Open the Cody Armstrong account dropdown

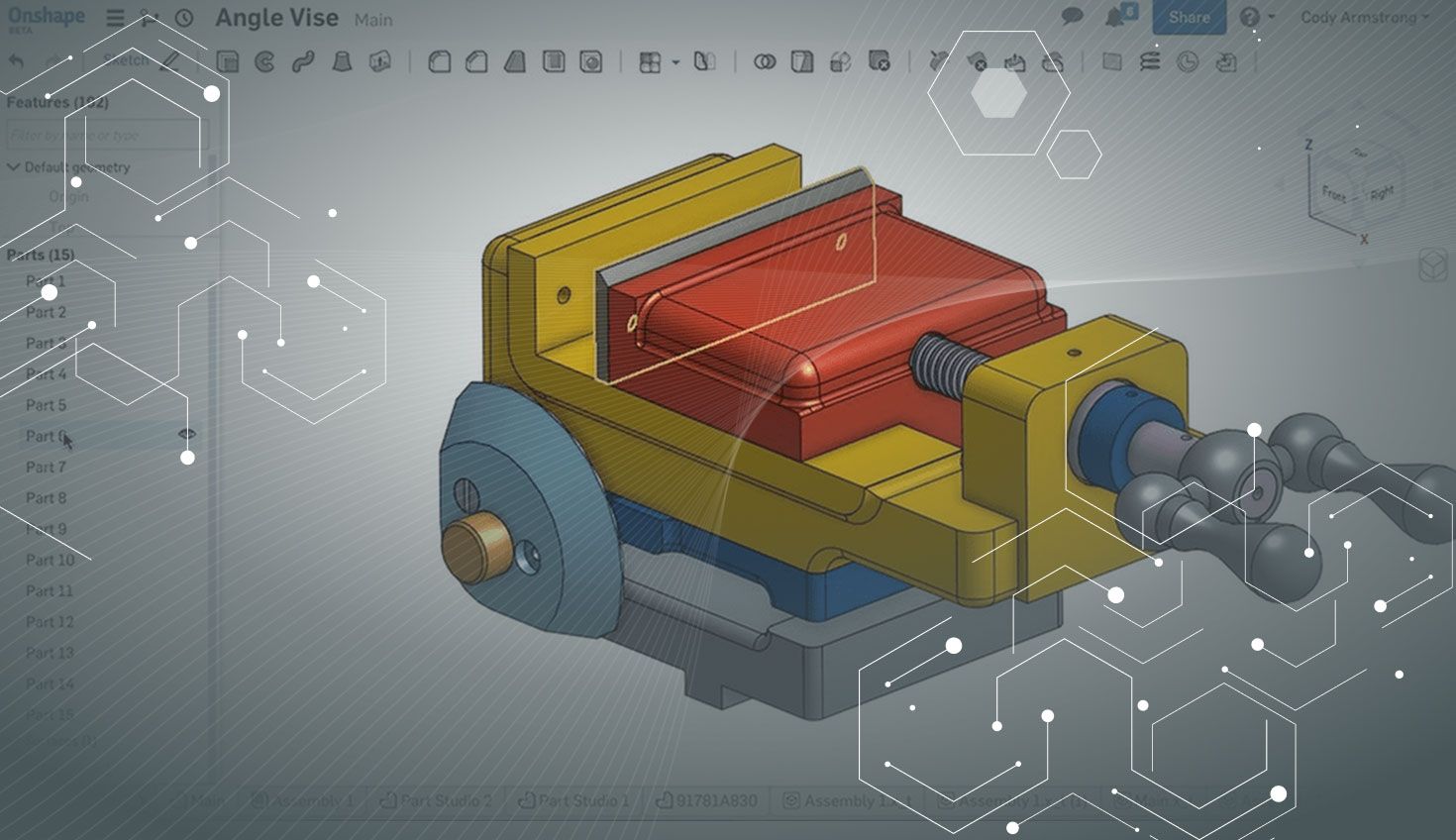coord(1364,17)
